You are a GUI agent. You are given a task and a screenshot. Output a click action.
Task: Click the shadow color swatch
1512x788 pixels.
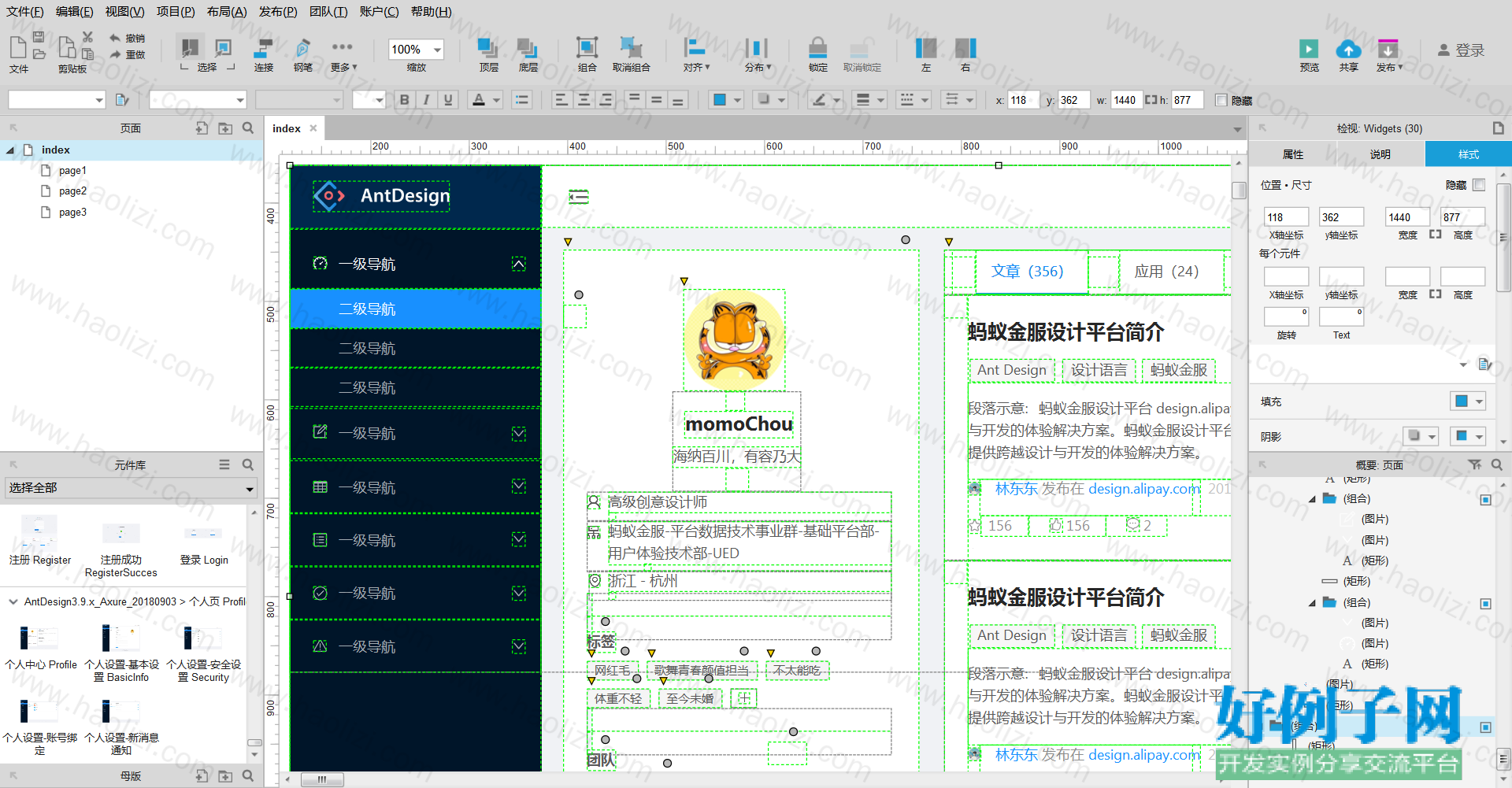(x=1462, y=436)
